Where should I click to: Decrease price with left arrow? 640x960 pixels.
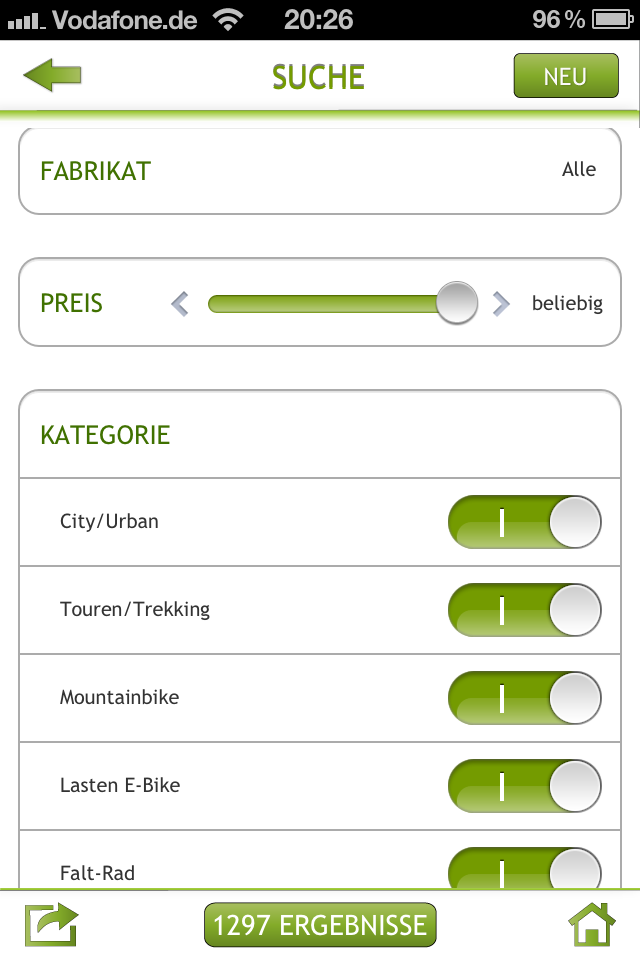click(180, 303)
